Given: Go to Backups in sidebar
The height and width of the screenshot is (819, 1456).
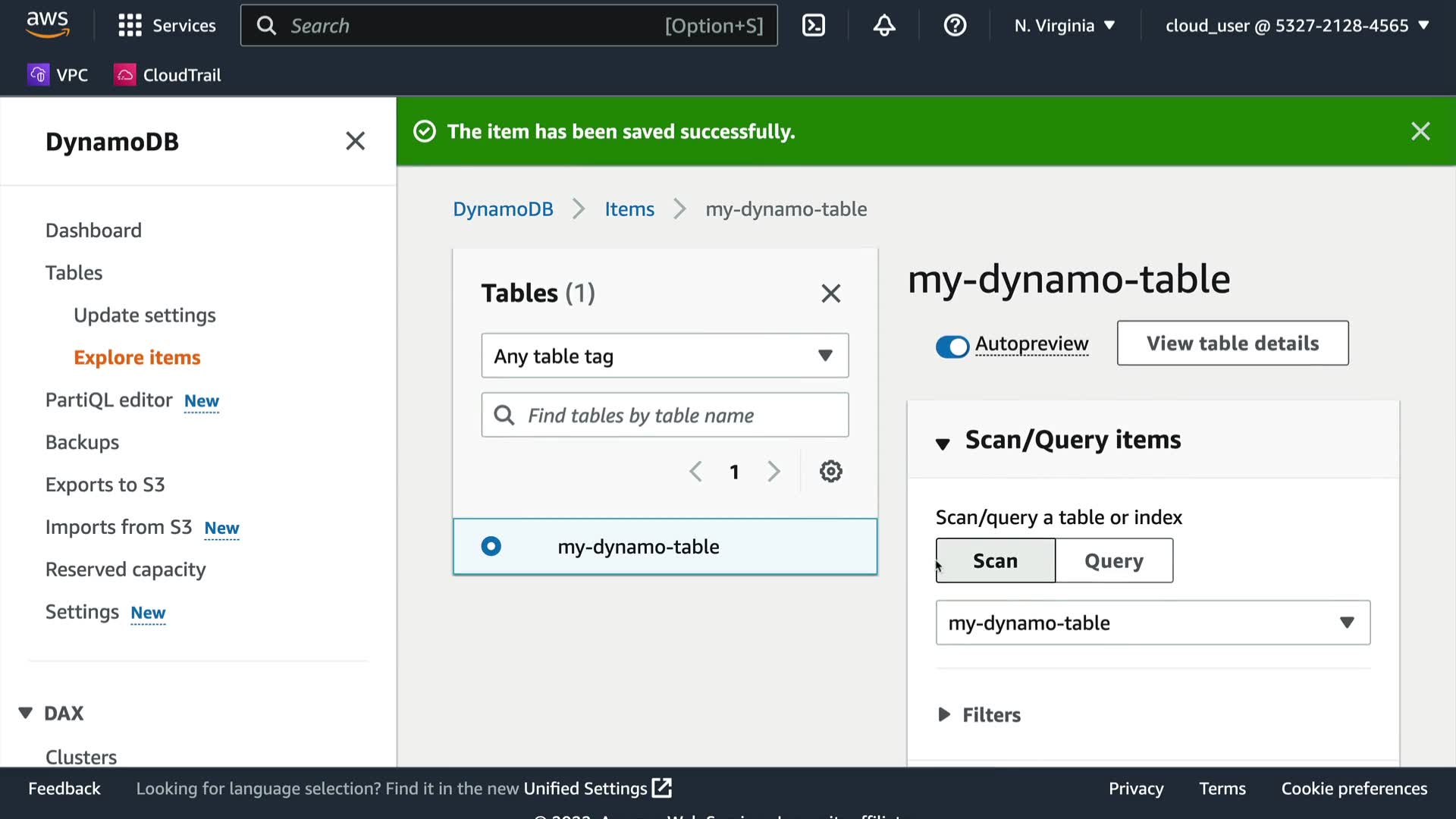Looking at the screenshot, I should [x=82, y=442].
